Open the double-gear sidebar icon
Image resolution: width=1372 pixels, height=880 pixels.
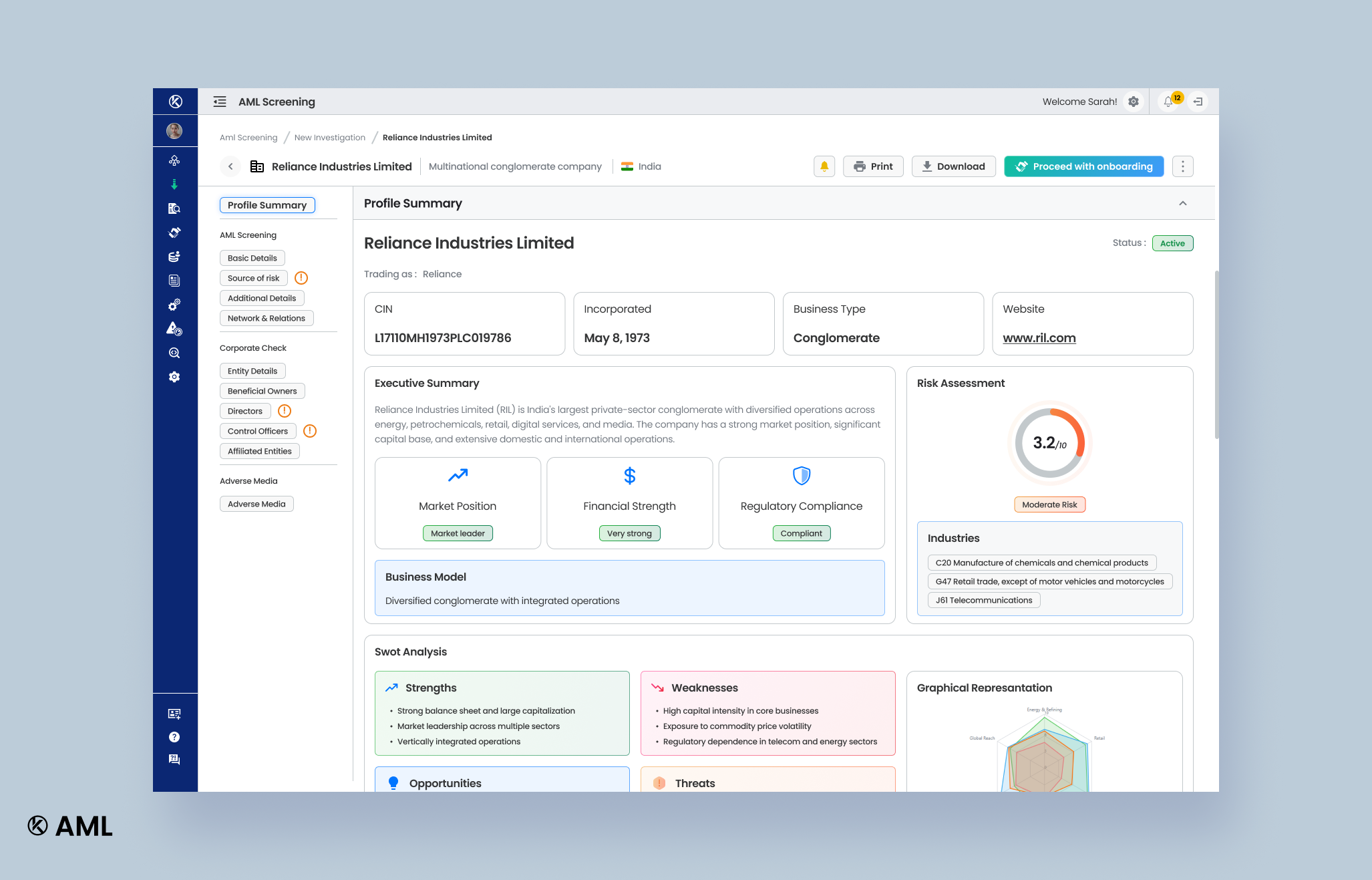pos(174,305)
